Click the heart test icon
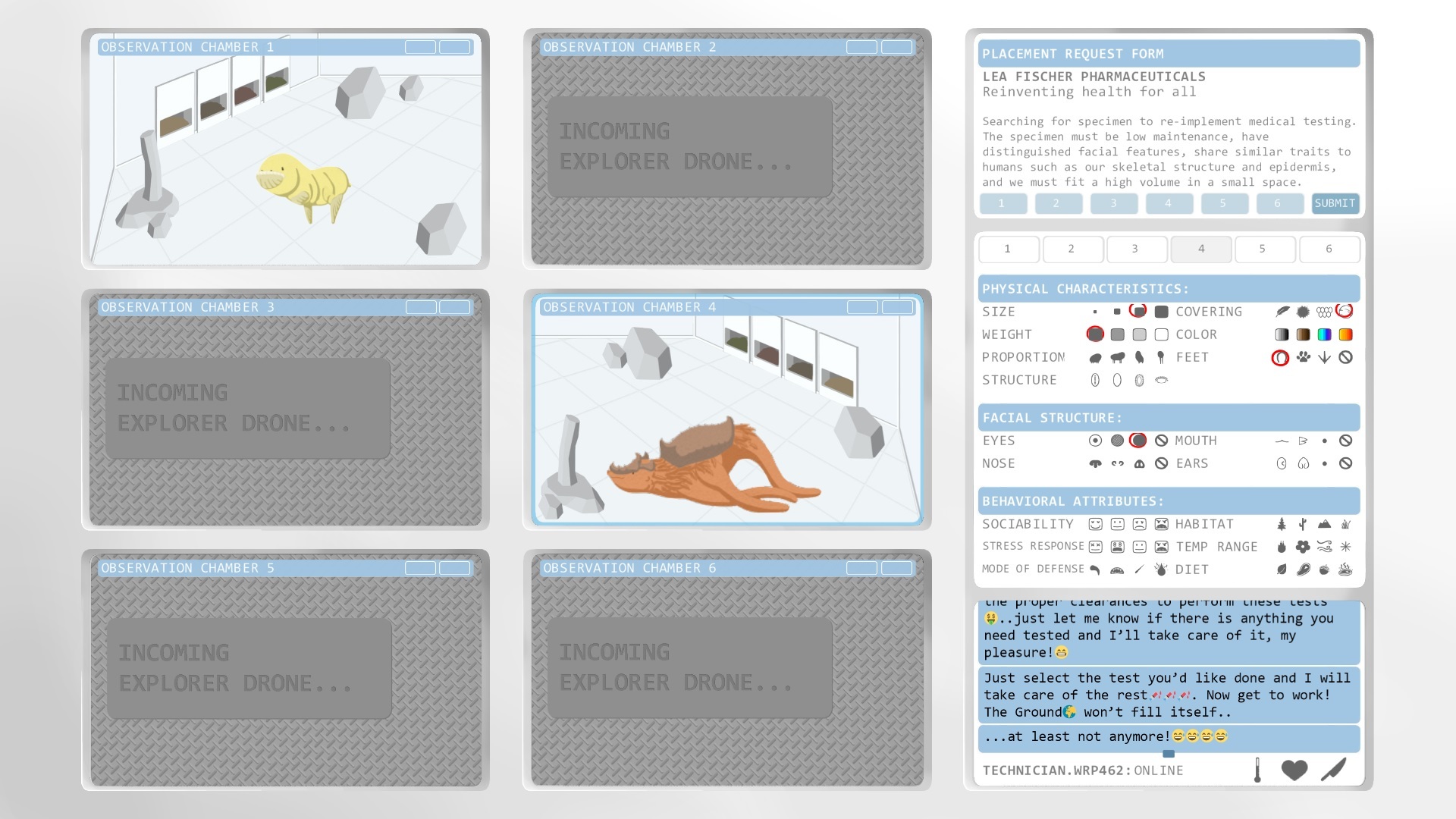Viewport: 1456px width, 819px height. point(1294,770)
